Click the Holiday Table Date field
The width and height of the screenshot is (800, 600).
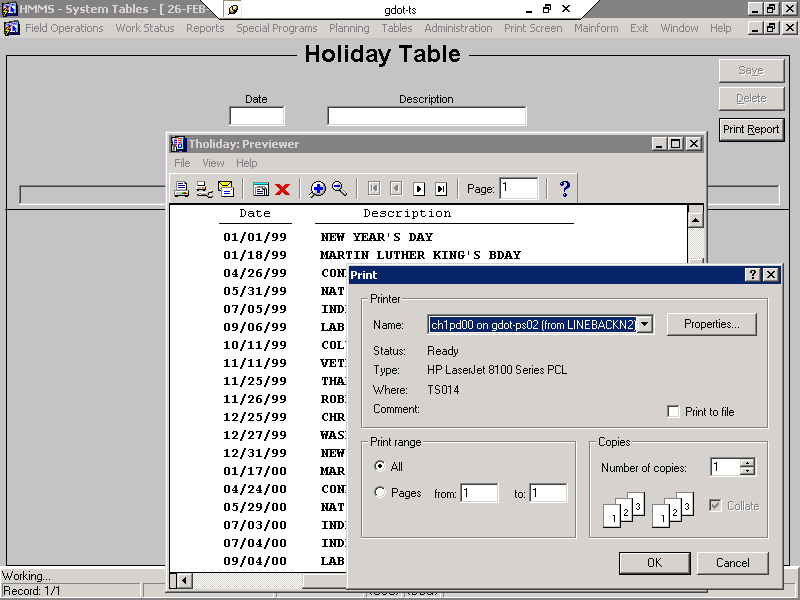point(257,116)
